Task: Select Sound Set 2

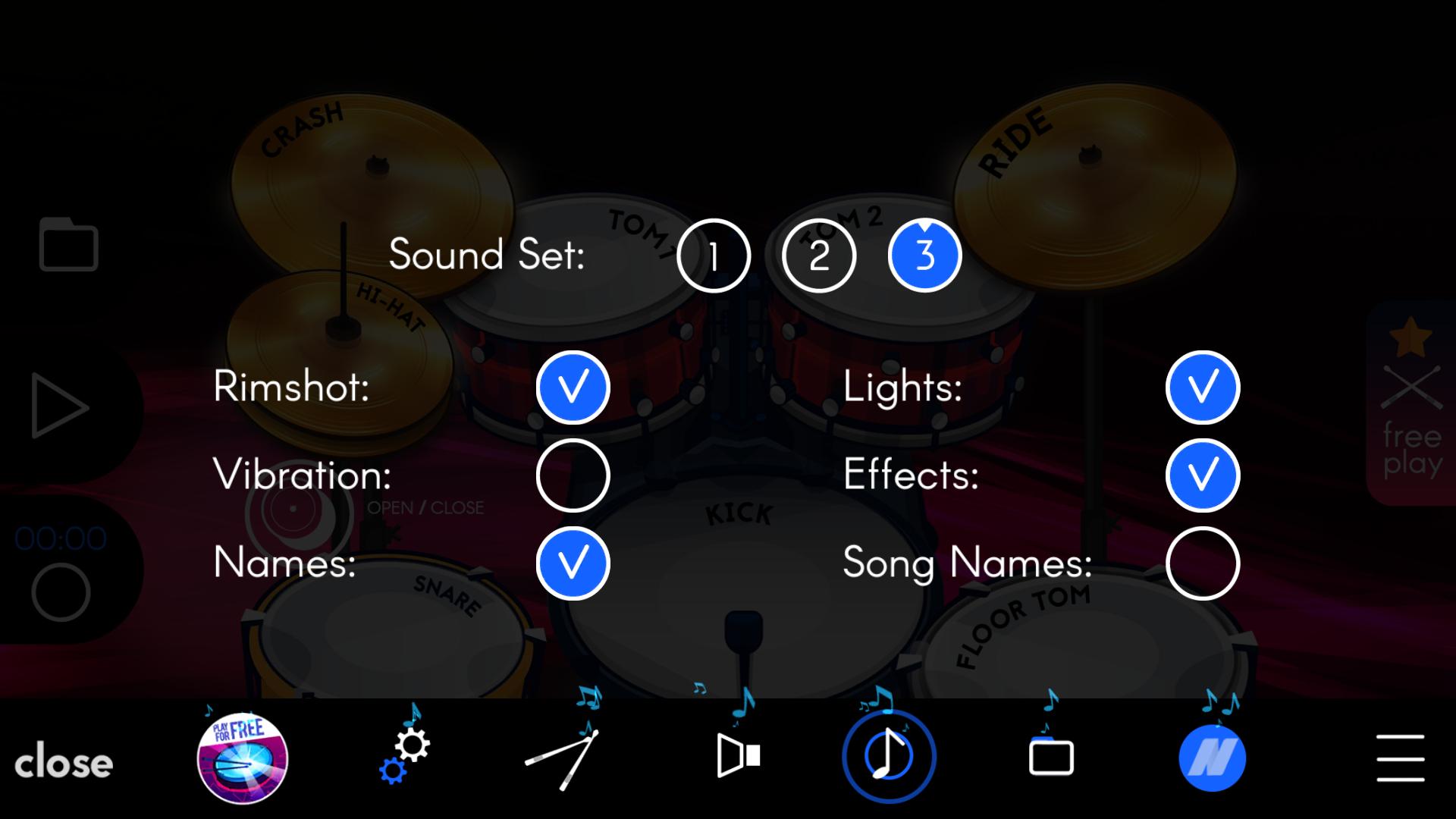Action: tap(817, 255)
